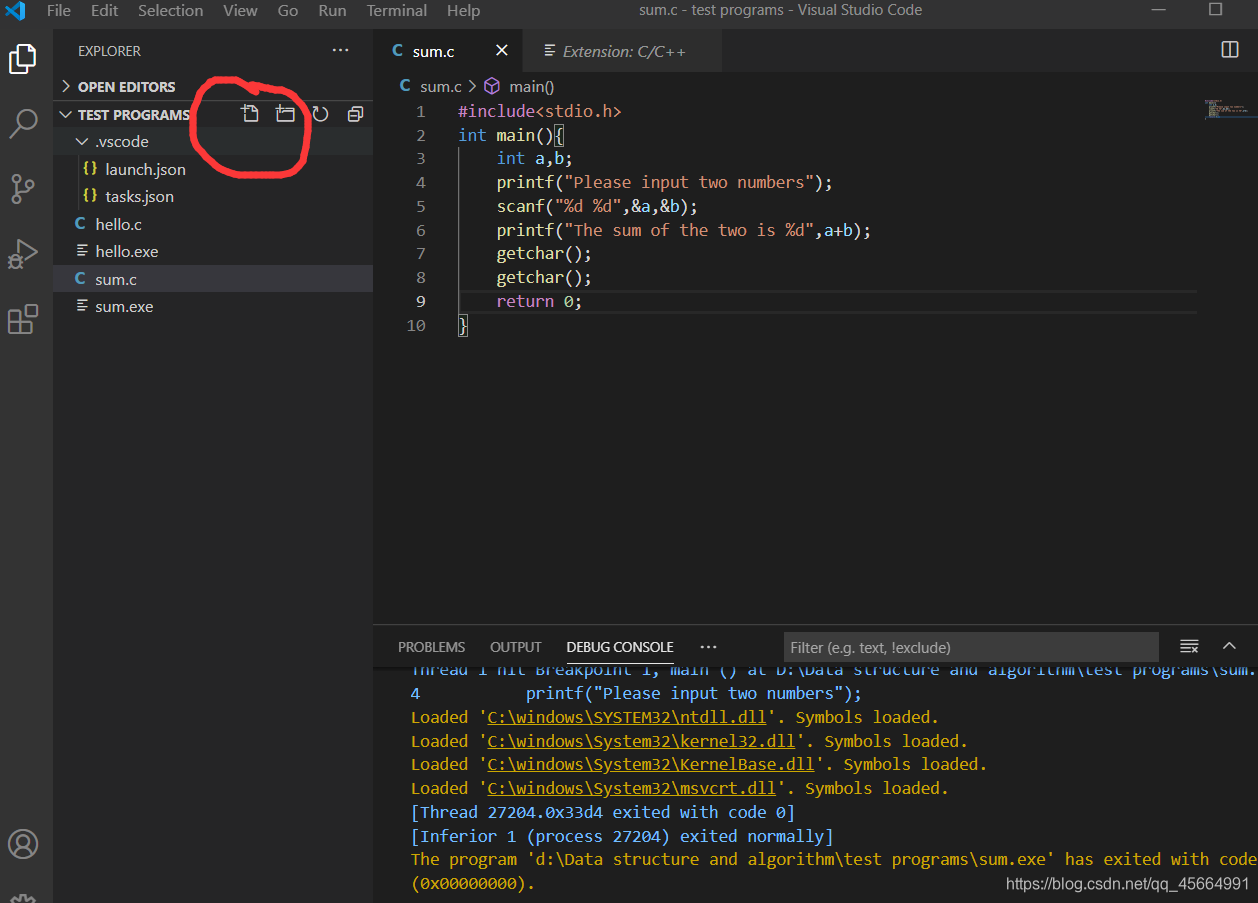Open msvcrt.dll path link in console
The height and width of the screenshot is (903, 1258).
[x=632, y=788]
